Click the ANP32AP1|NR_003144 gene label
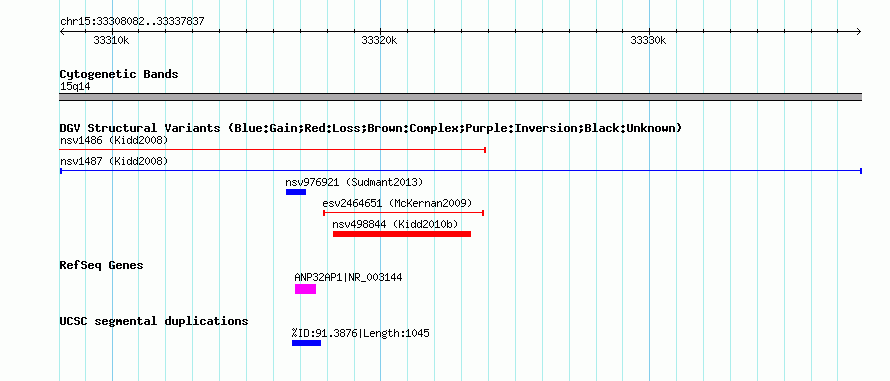The height and width of the screenshot is (381, 890). pyautogui.click(x=349, y=277)
